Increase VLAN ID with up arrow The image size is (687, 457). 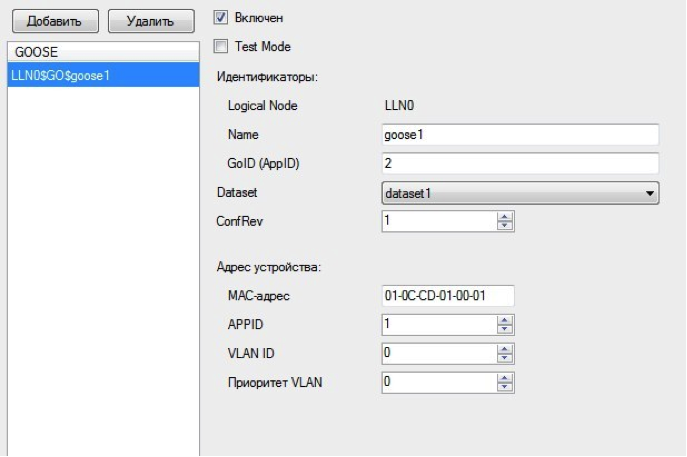(505, 349)
